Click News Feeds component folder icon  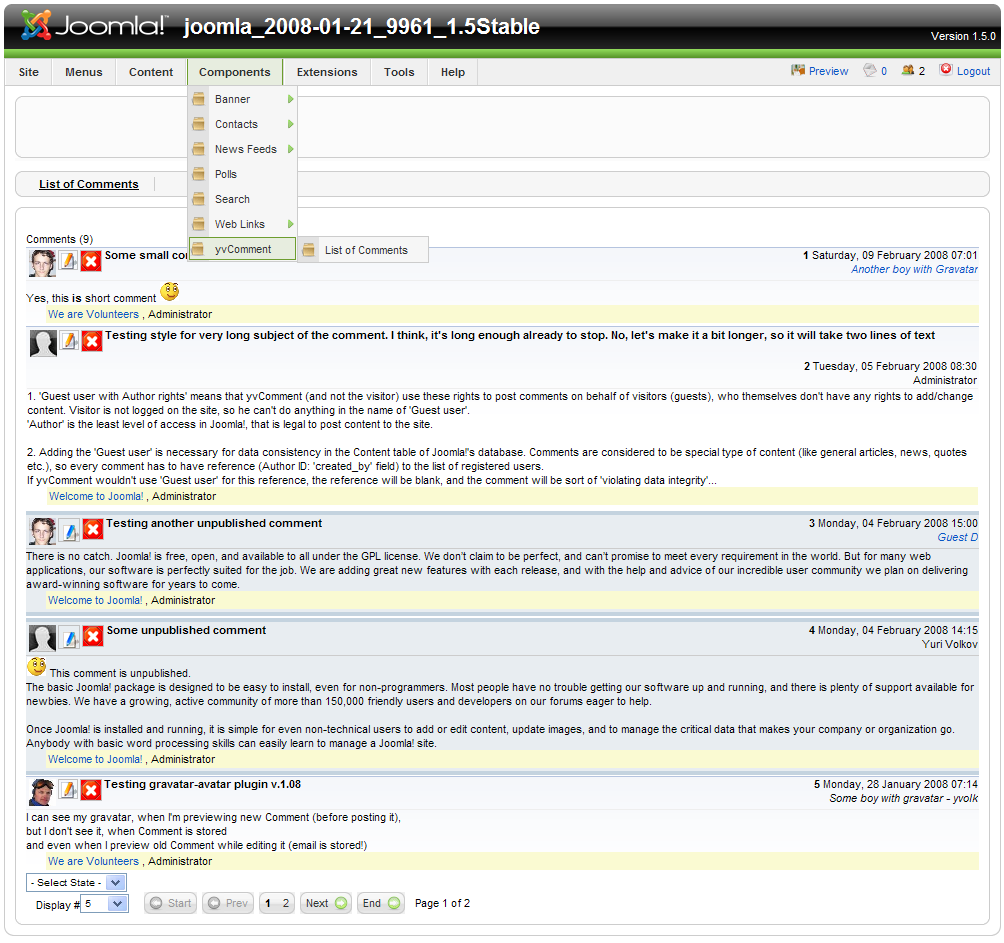coord(199,149)
